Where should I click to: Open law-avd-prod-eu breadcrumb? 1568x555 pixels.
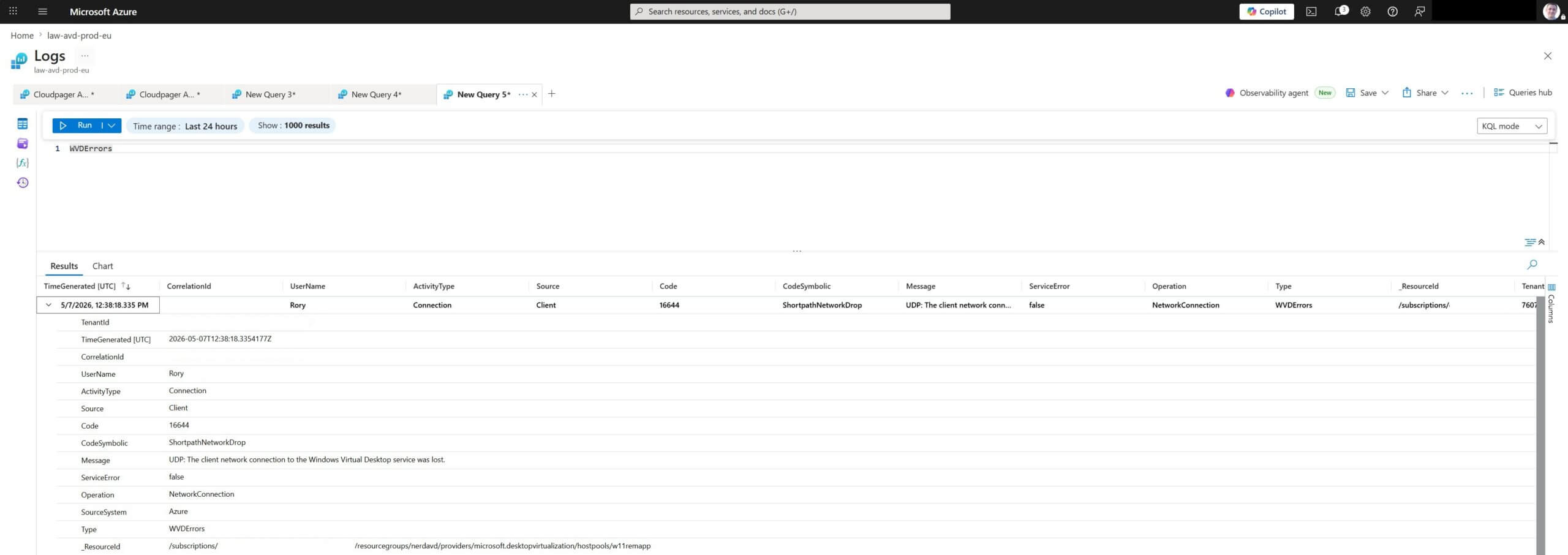coord(79,36)
